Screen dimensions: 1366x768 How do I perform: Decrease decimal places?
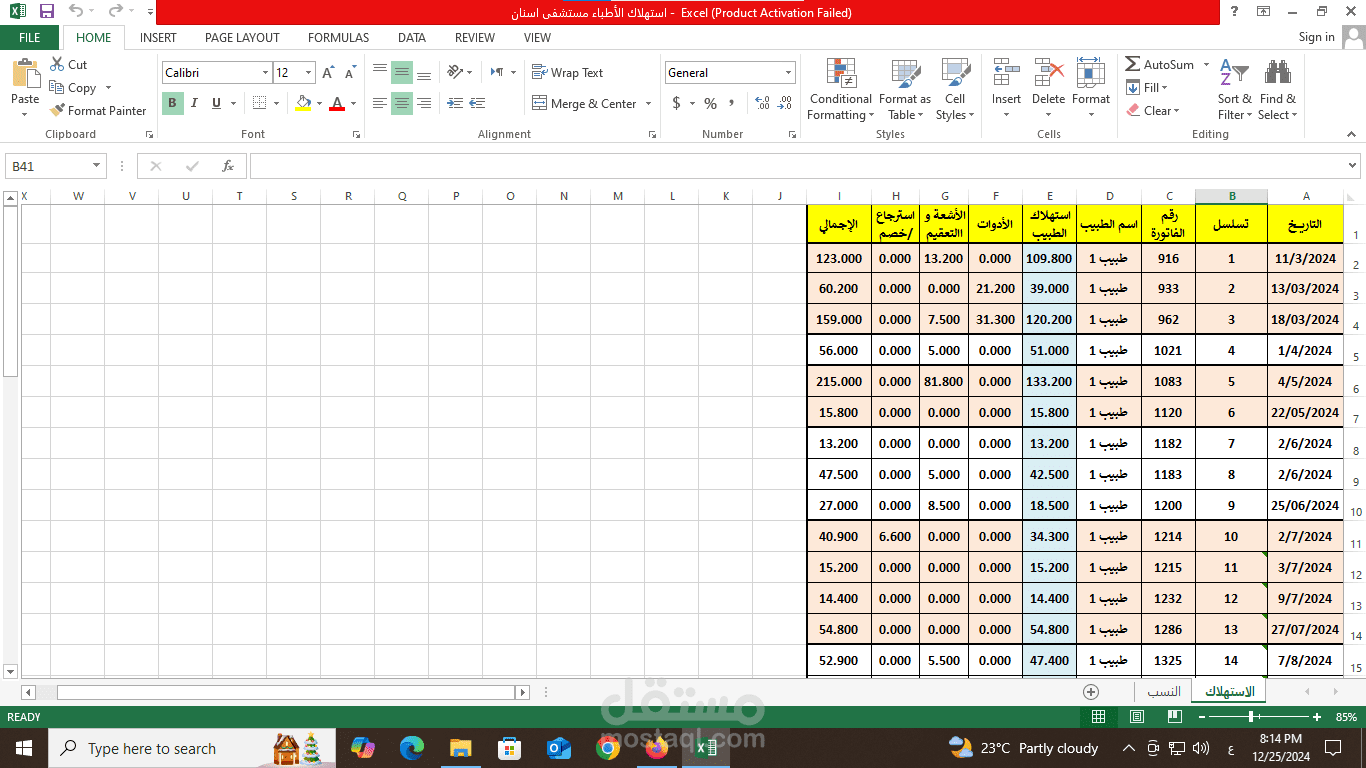[x=785, y=103]
